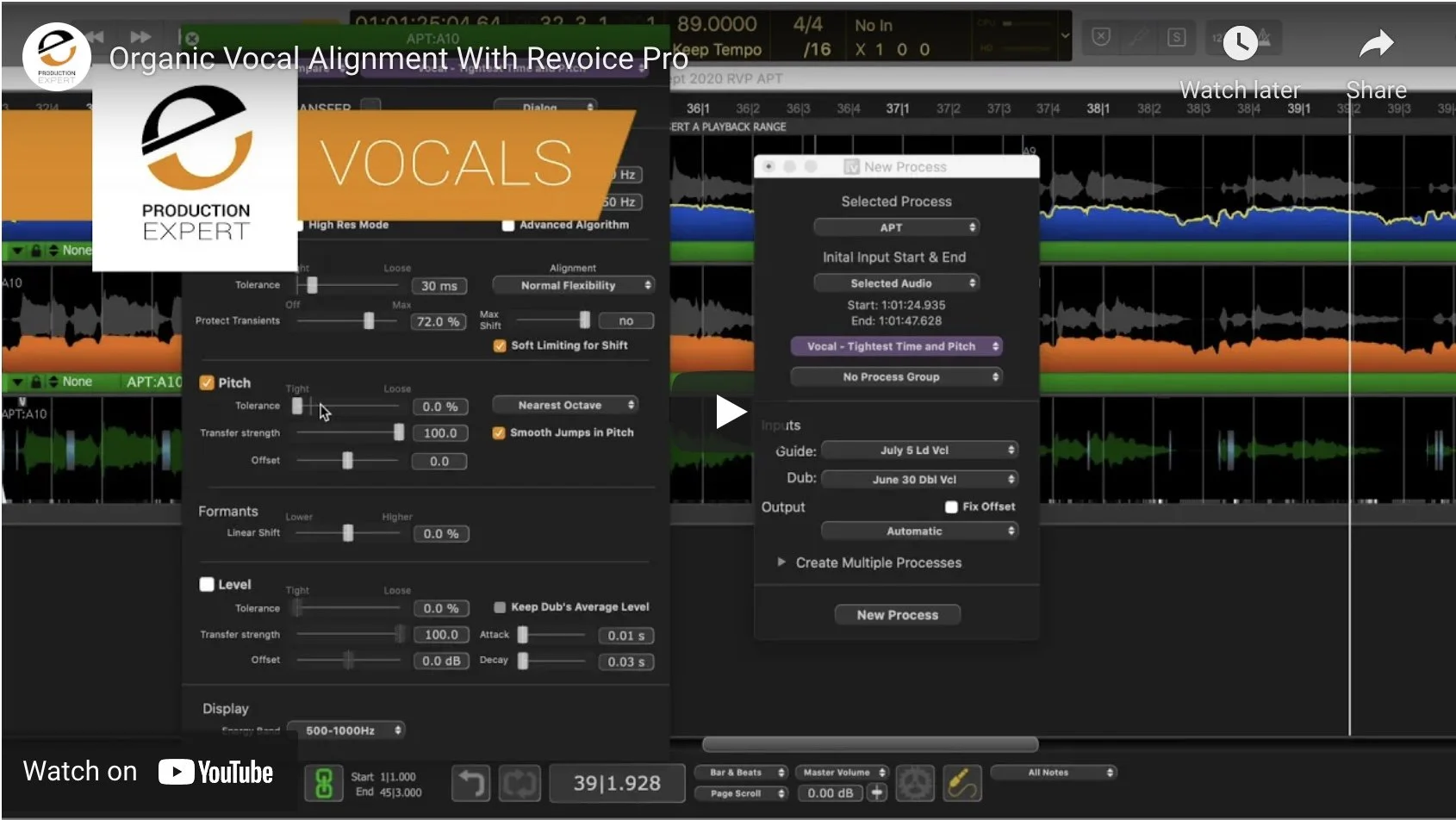Click the Max Shift slider handle
Viewport: 1456px width, 820px height.
(x=585, y=320)
